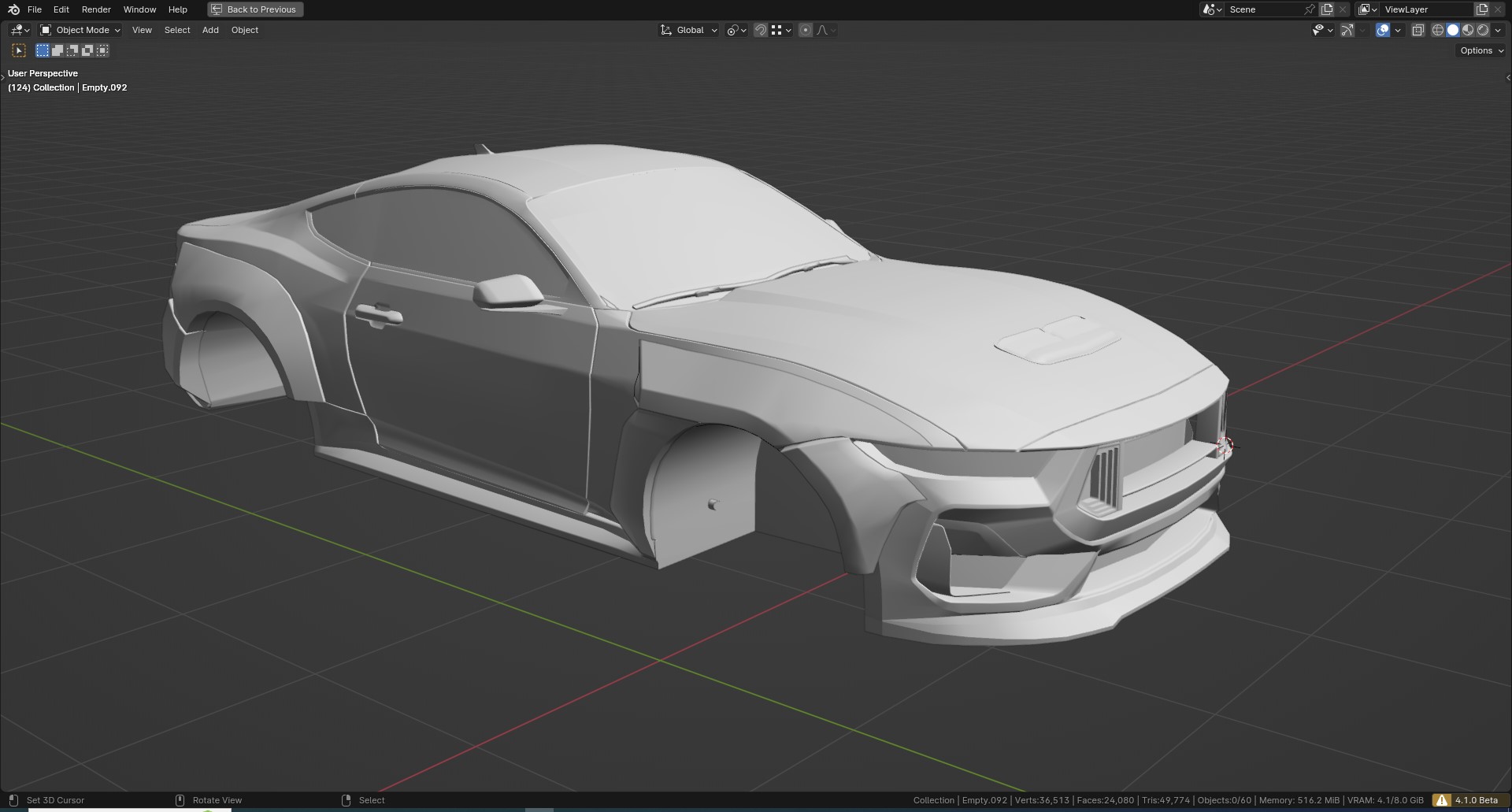The height and width of the screenshot is (812, 1512).
Task: Open the editor type dropdown
Action: pos(20,30)
